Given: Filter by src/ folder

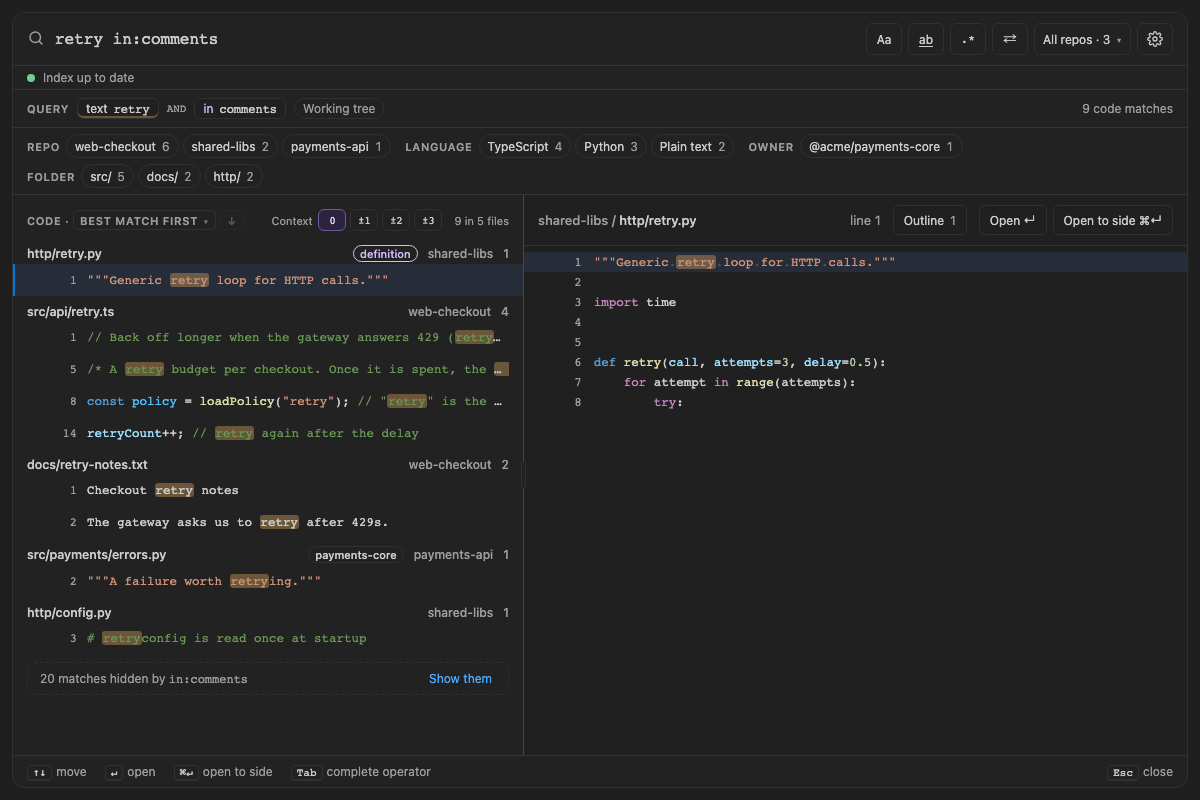Looking at the screenshot, I should coord(107,177).
